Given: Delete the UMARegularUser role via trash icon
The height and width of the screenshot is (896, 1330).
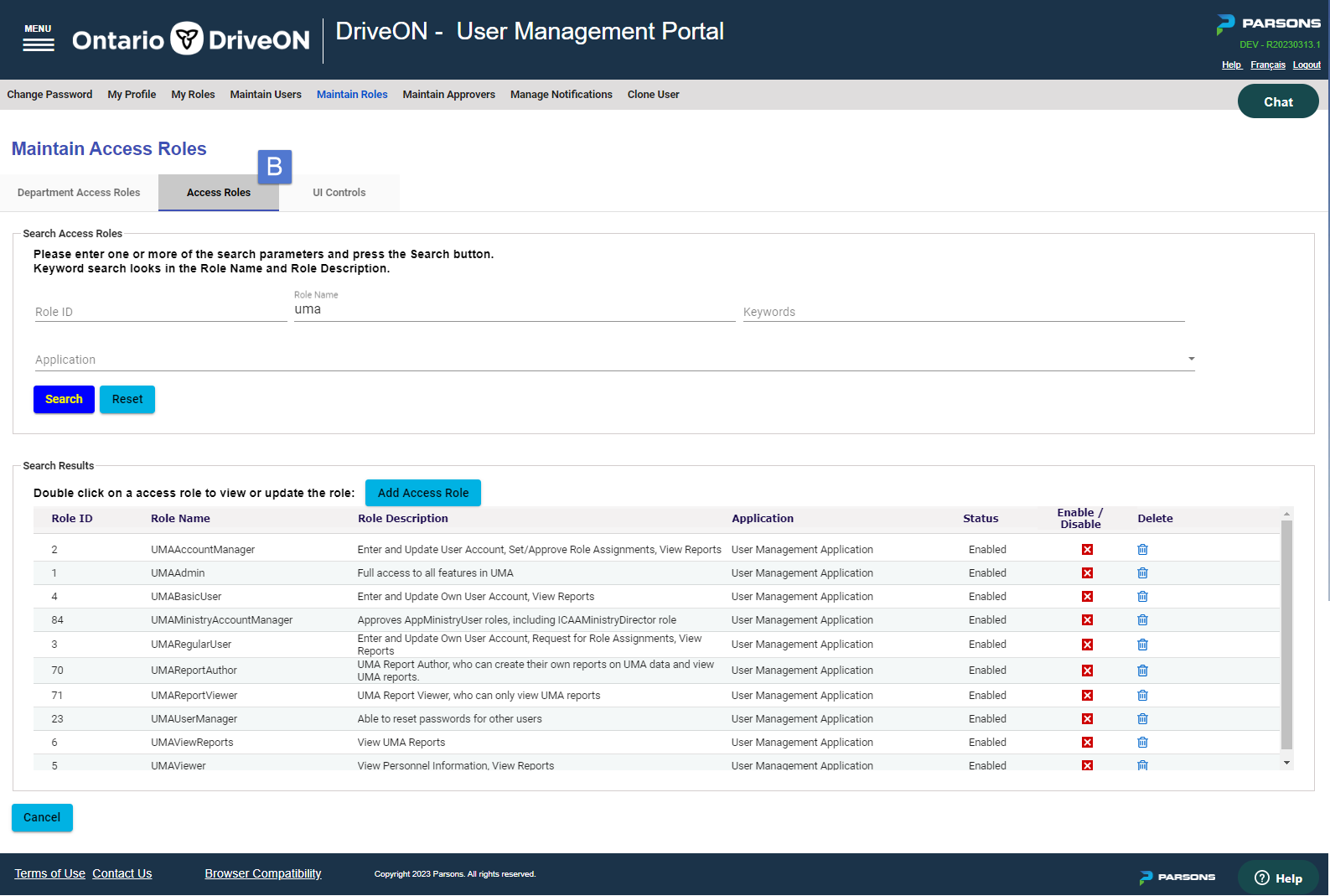Looking at the screenshot, I should click(x=1142, y=645).
